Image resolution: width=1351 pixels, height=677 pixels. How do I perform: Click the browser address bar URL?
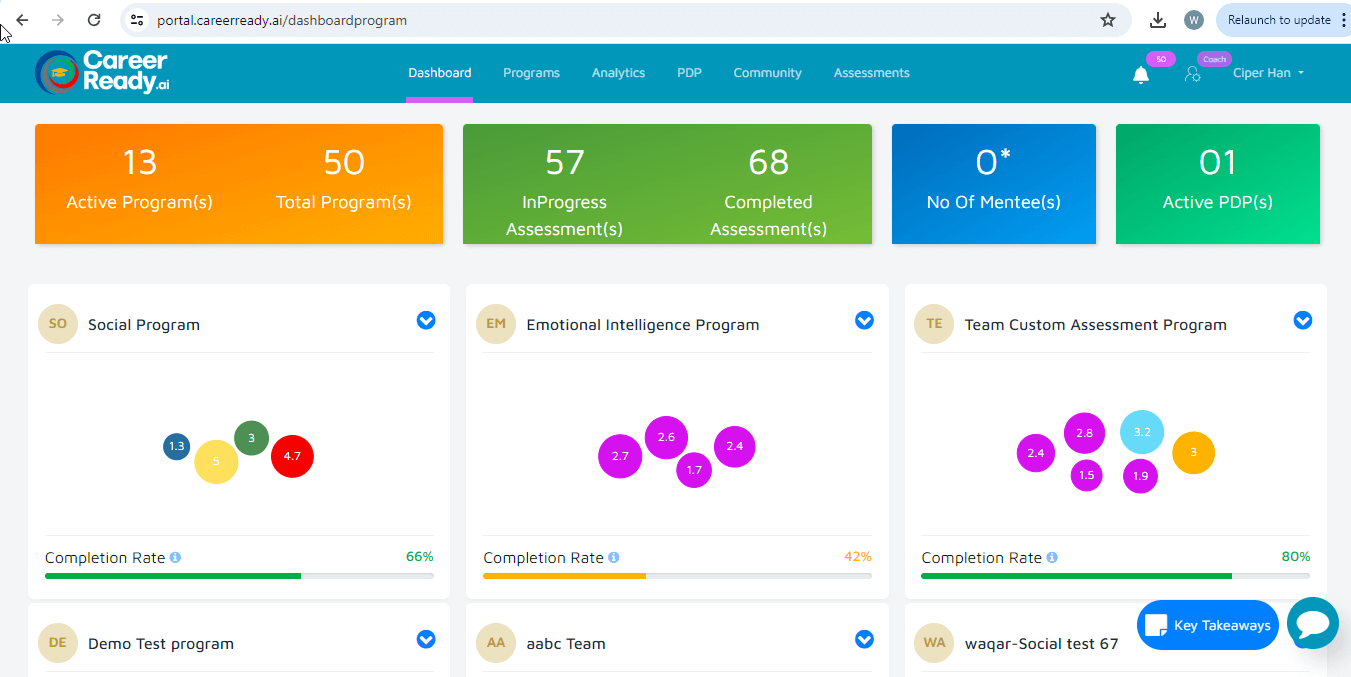tap(282, 20)
